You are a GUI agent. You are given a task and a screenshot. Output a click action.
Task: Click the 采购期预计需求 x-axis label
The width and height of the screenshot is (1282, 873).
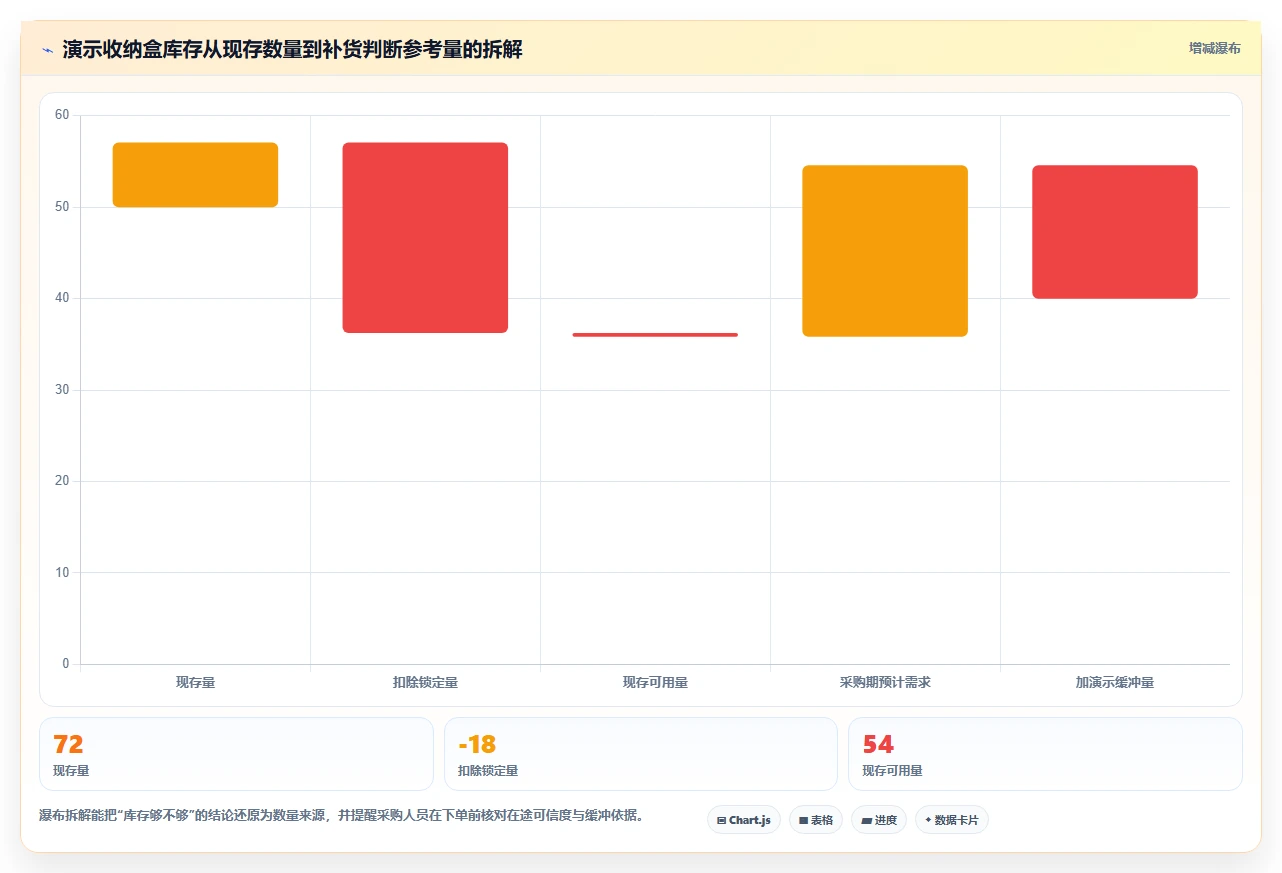pos(885,683)
